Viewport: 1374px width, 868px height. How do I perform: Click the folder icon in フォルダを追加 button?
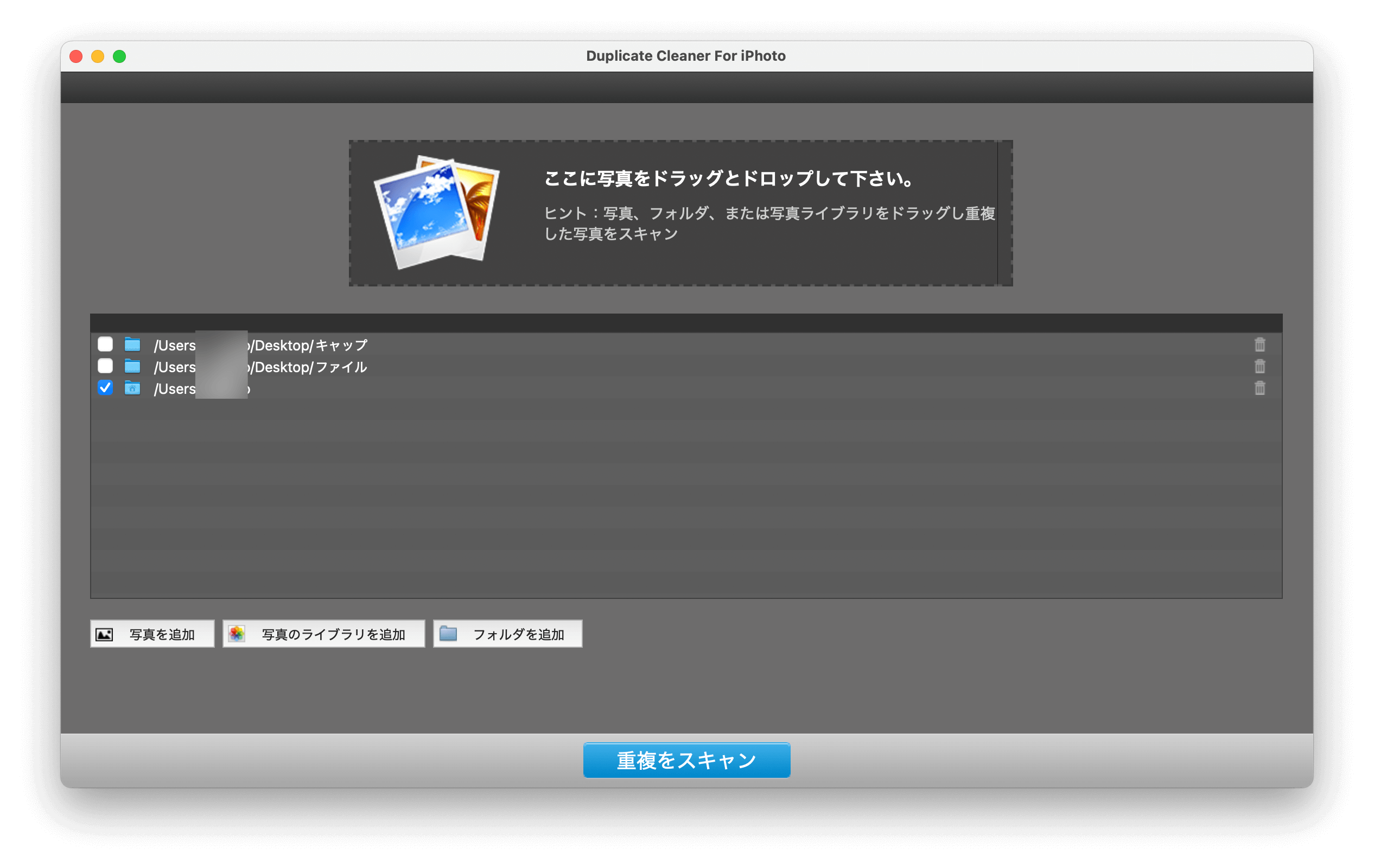pyautogui.click(x=448, y=634)
